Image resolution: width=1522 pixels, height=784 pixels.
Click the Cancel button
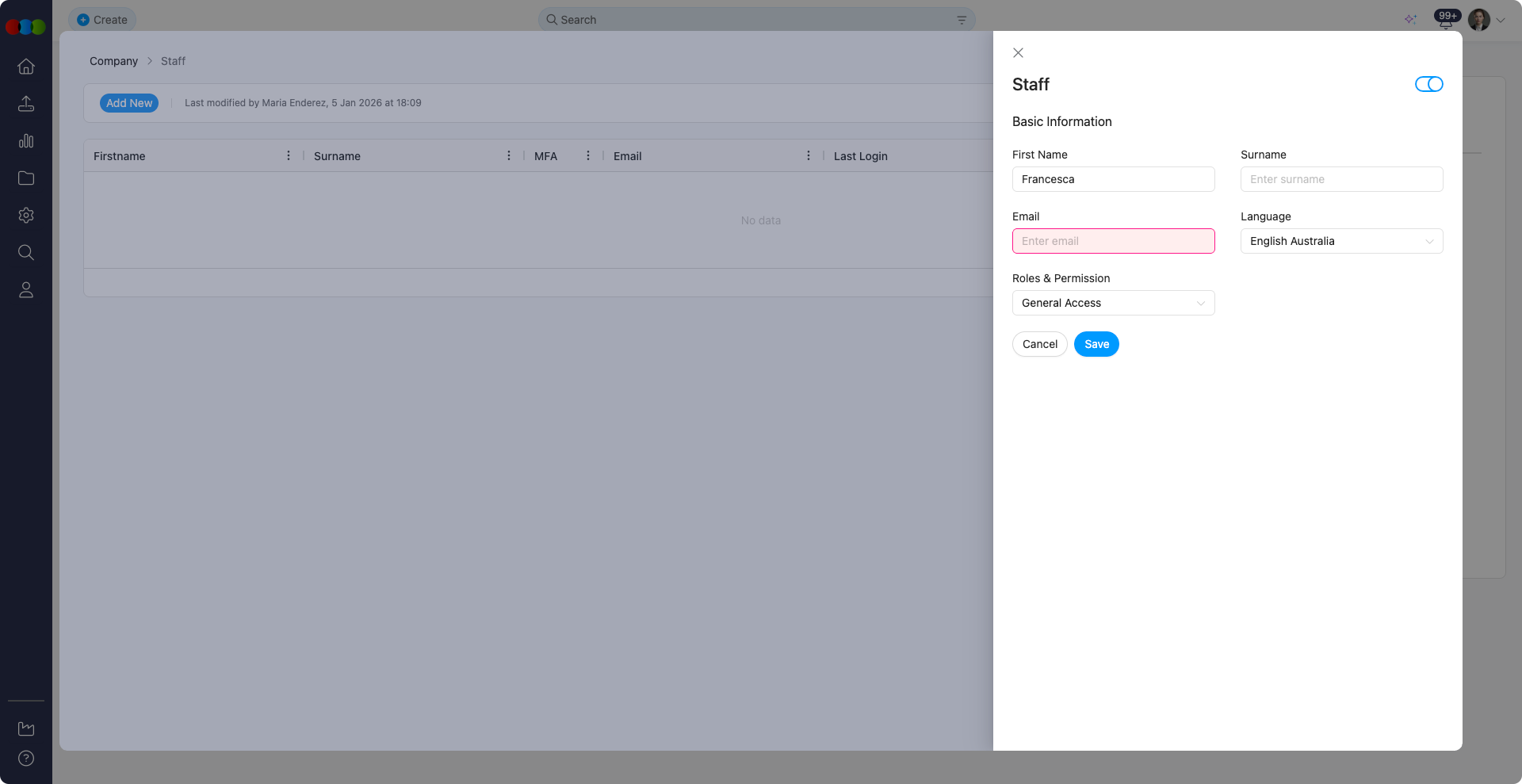[x=1039, y=344]
